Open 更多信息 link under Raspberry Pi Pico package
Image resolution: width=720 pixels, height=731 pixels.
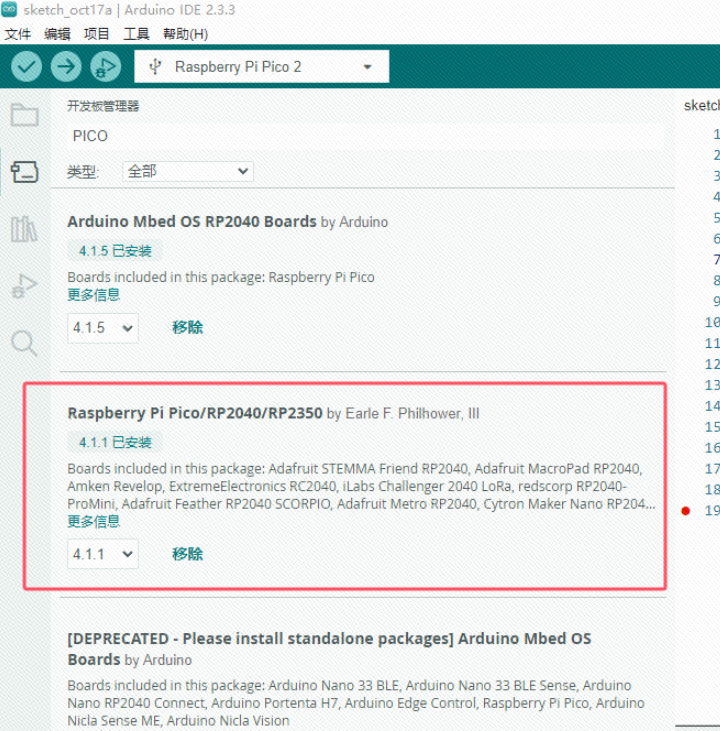94,521
